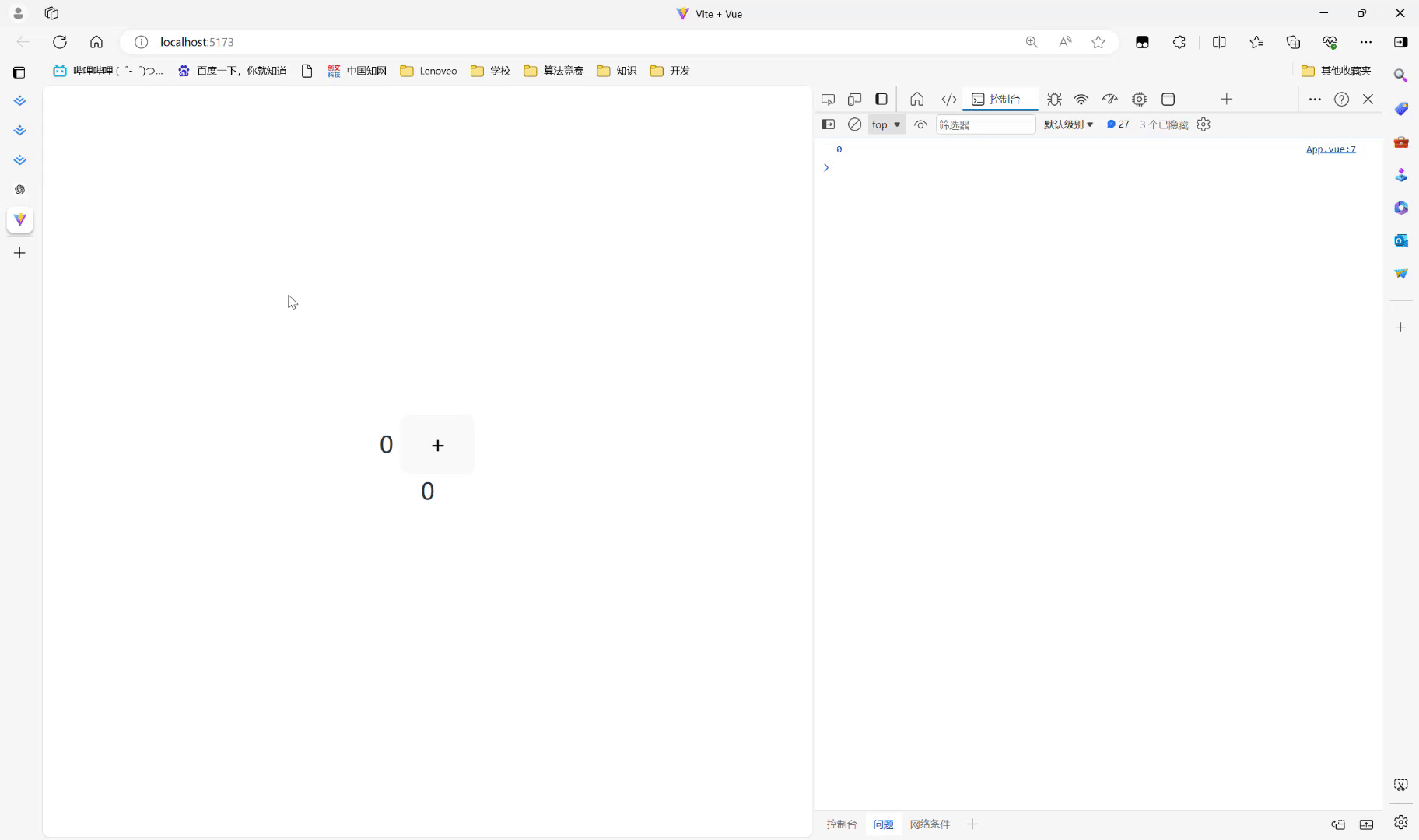Clear the console output
Image resolution: width=1419 pixels, height=840 pixels.
854,124
